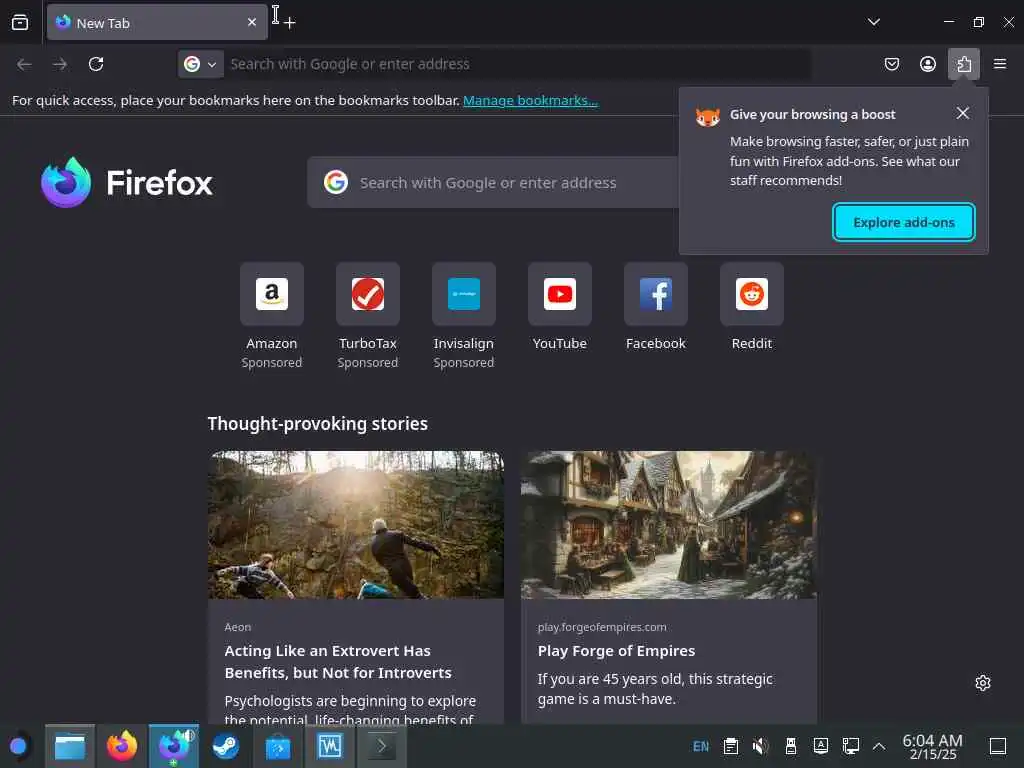1024x768 pixels.
Task: Open the list all tabs chevron
Action: [874, 22]
